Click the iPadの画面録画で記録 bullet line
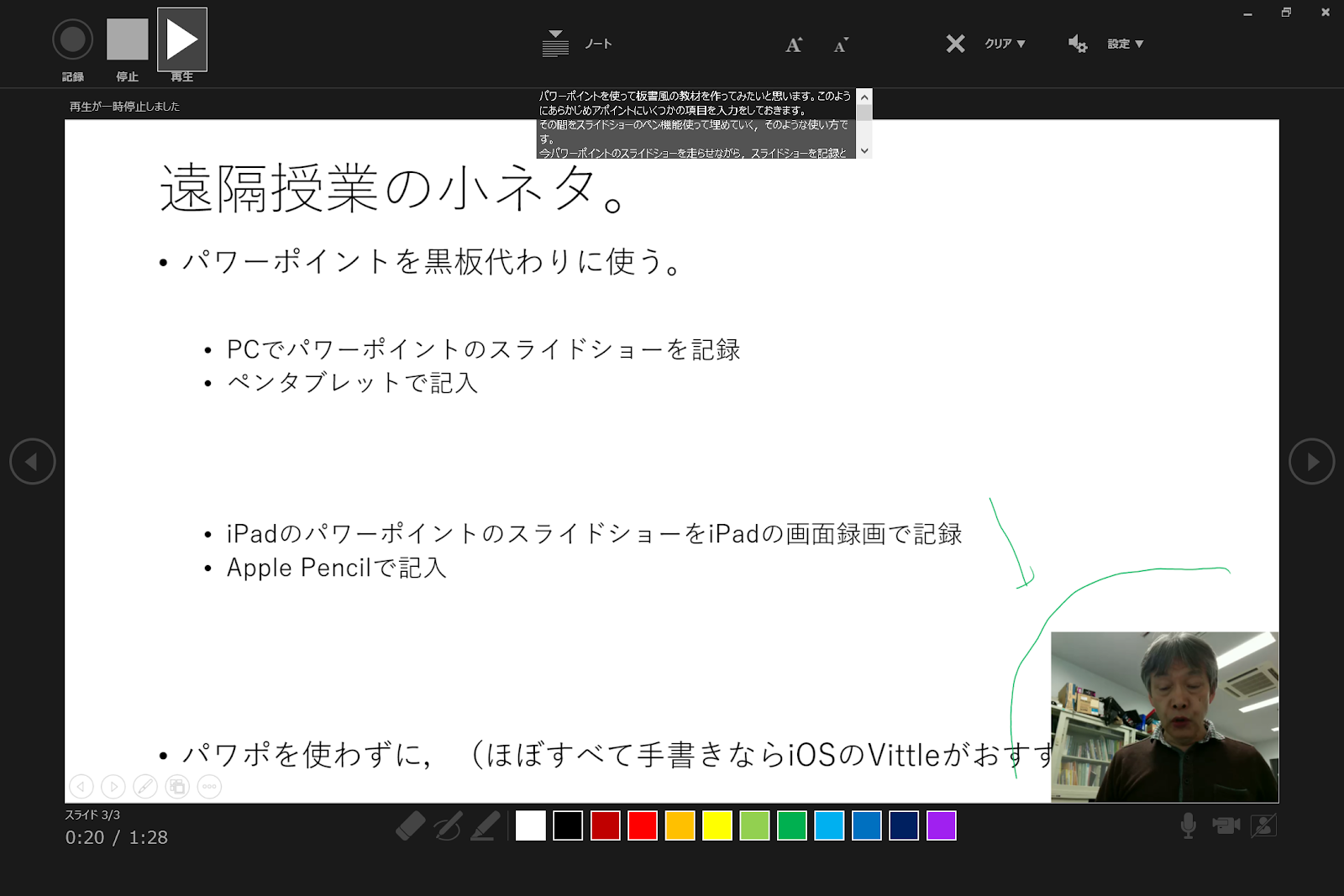This screenshot has height=896, width=1344. [595, 534]
